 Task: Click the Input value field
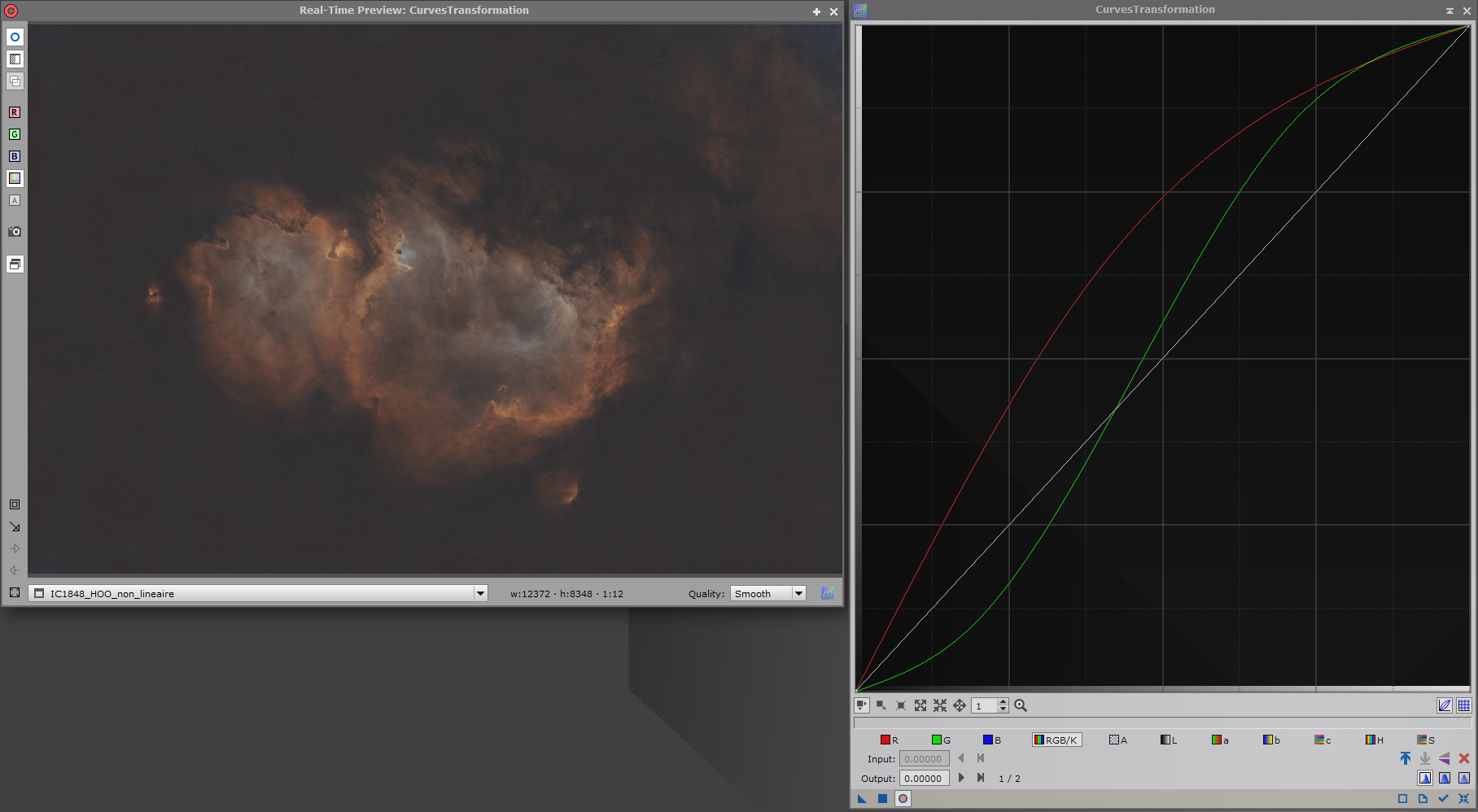(924, 759)
